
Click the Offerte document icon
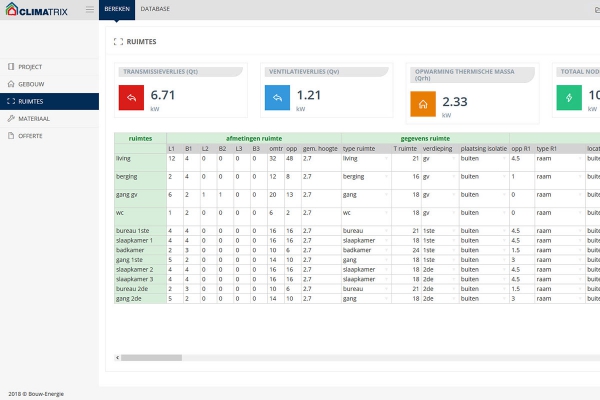click(x=11, y=136)
